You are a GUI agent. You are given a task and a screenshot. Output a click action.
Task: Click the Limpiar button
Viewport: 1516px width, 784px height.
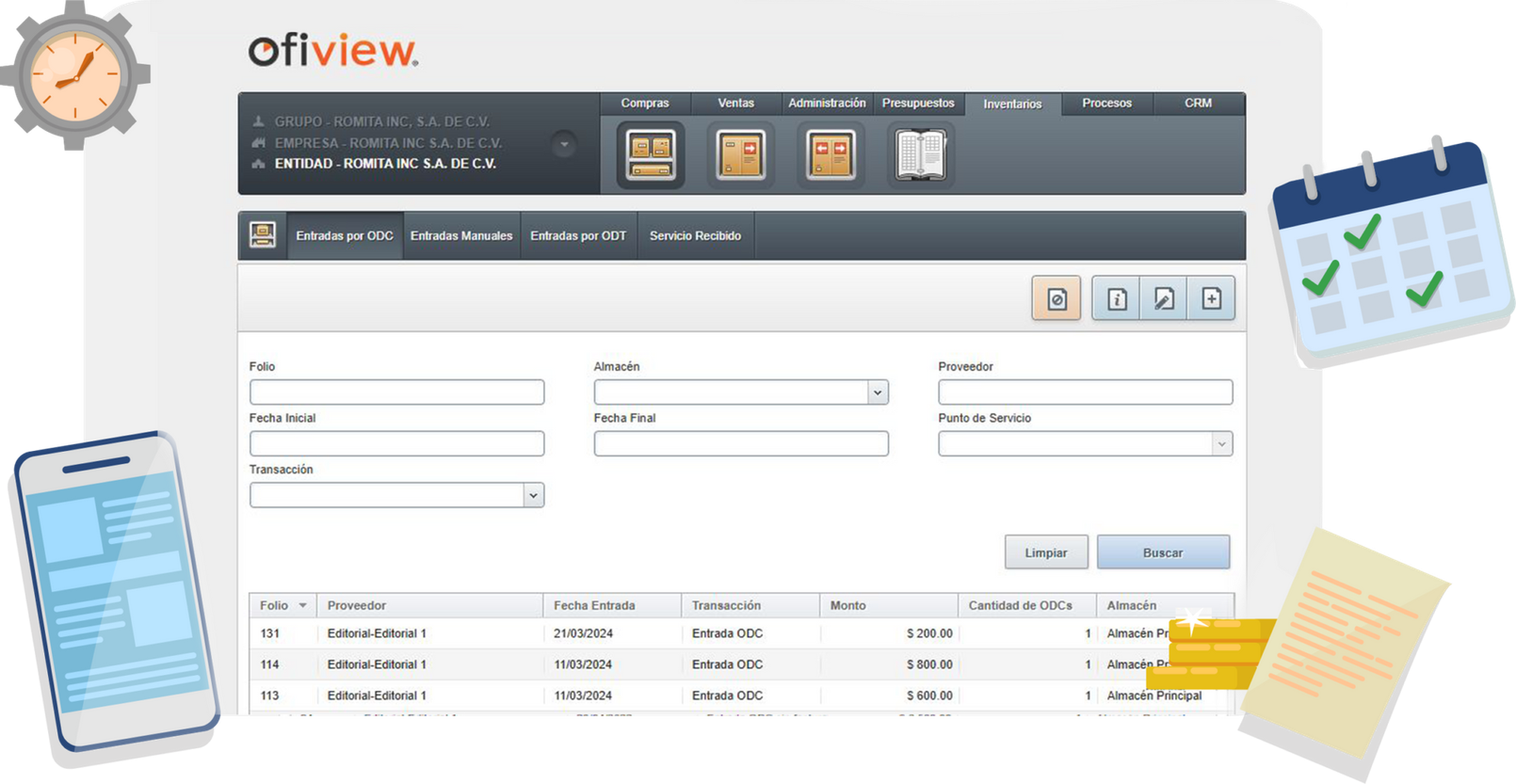click(x=1046, y=552)
